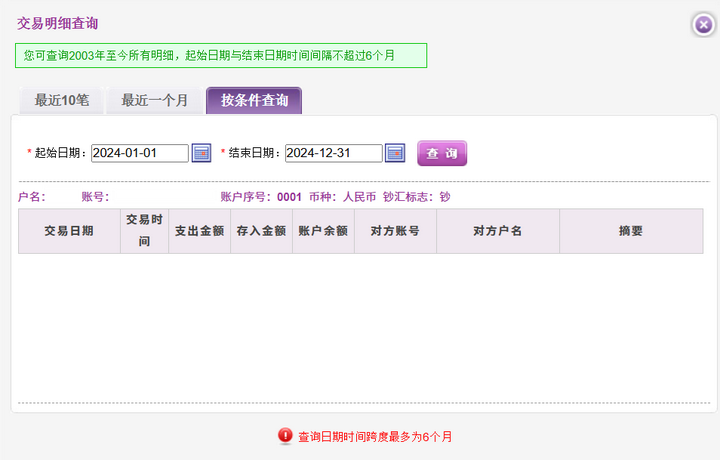Select the 按条件查询 tab
Viewport: 720px width, 460px height.
(x=254, y=101)
